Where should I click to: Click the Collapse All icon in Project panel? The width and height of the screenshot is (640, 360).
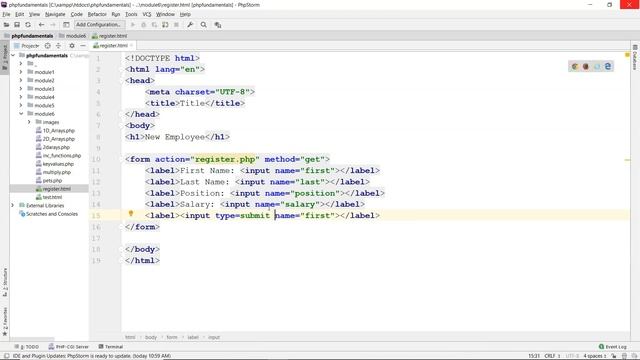coord(58,46)
